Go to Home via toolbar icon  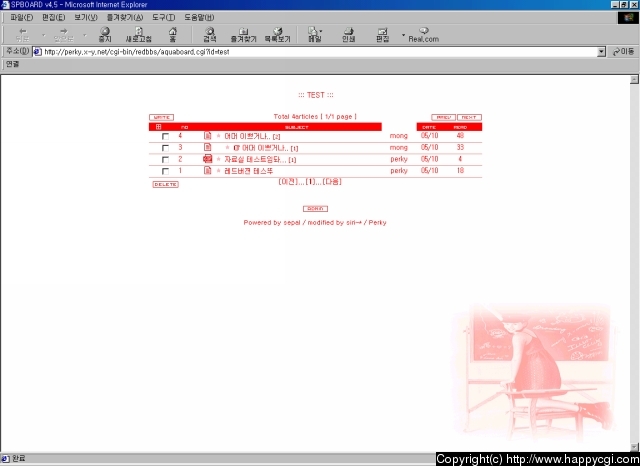tap(173, 34)
